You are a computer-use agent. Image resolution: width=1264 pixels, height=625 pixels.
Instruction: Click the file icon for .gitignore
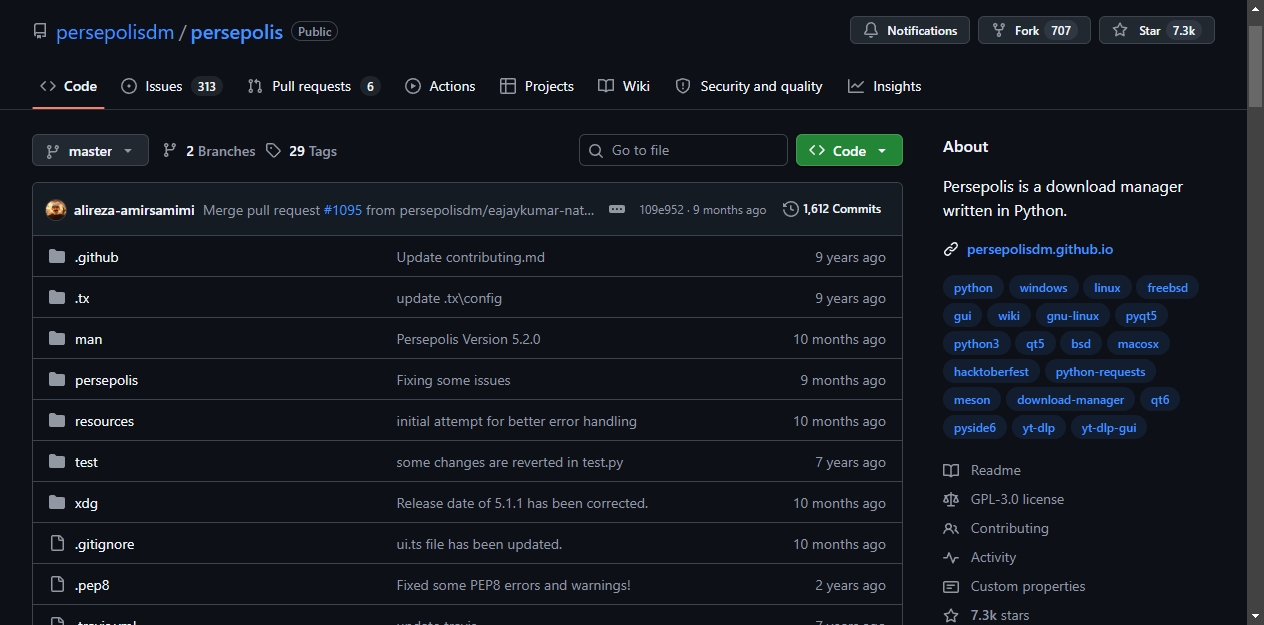57,544
